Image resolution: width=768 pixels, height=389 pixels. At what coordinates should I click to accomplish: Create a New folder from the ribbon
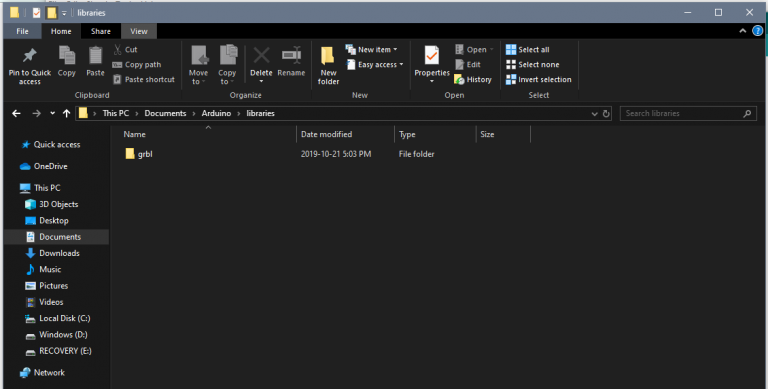tap(328, 65)
